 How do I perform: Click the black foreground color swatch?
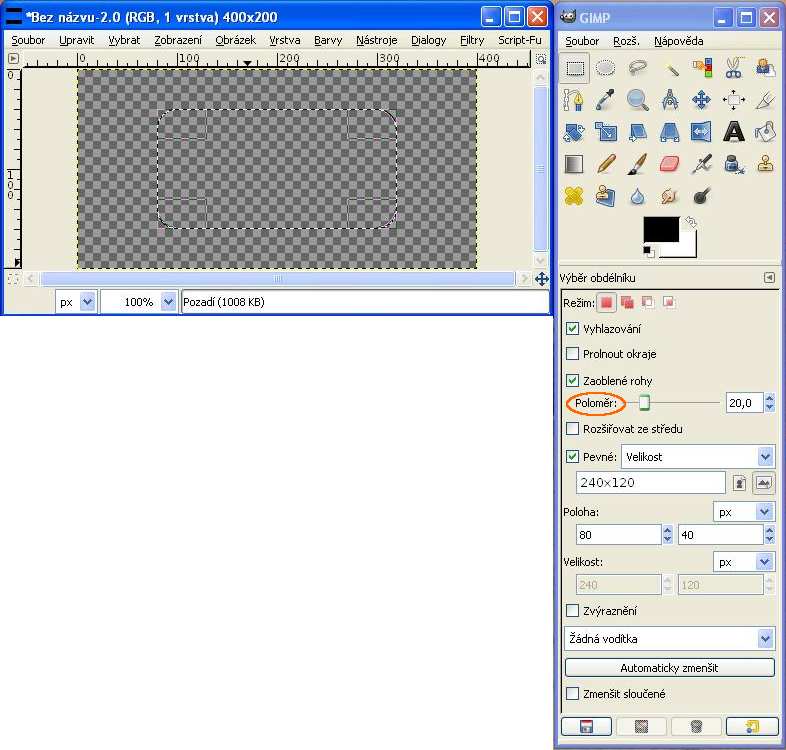pyautogui.click(x=660, y=227)
